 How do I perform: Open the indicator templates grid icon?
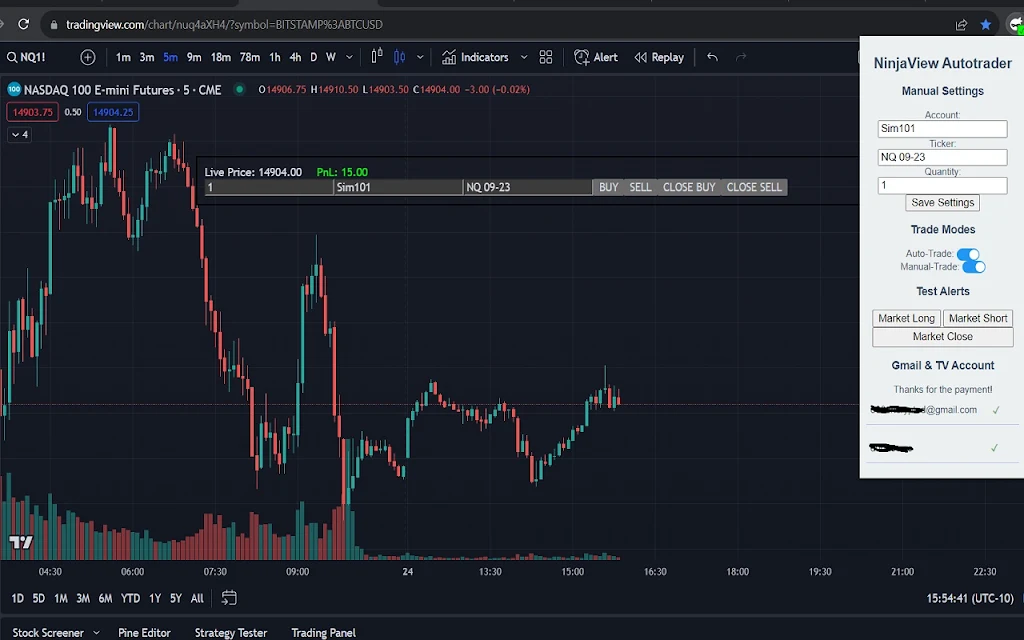tap(546, 57)
